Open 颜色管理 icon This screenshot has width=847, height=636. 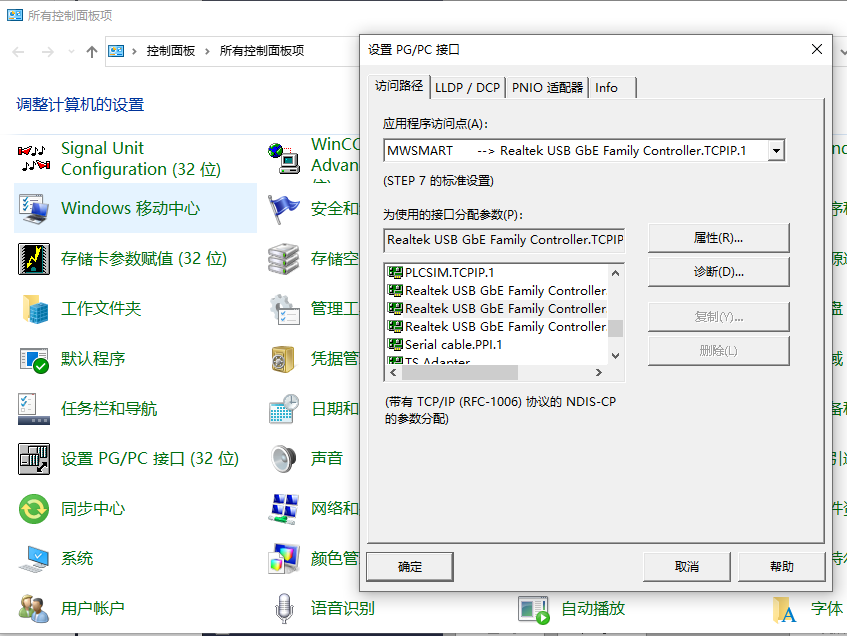coord(284,559)
